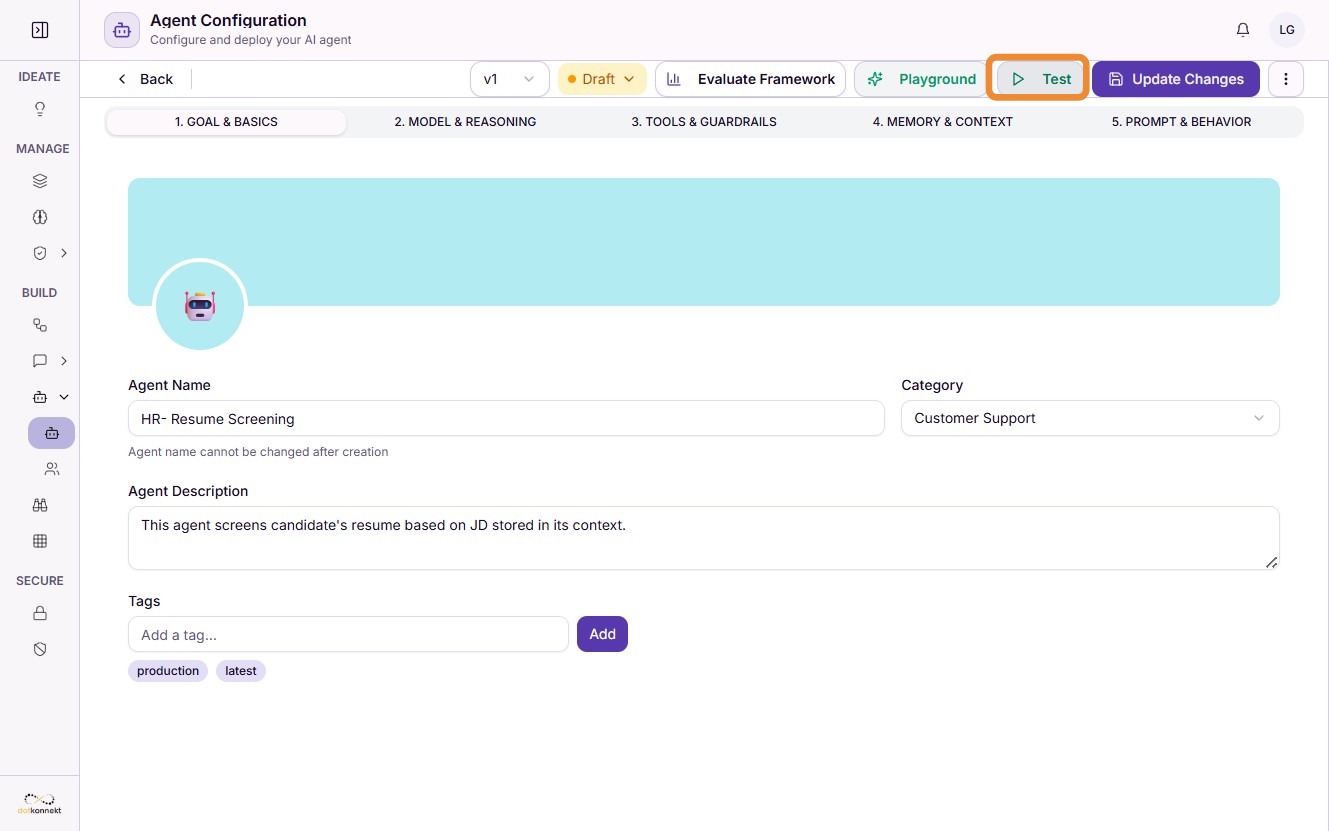Viewport: 1329px width, 831px height.
Task: Click the binoculars icon in sidebar
Action: coord(40,505)
